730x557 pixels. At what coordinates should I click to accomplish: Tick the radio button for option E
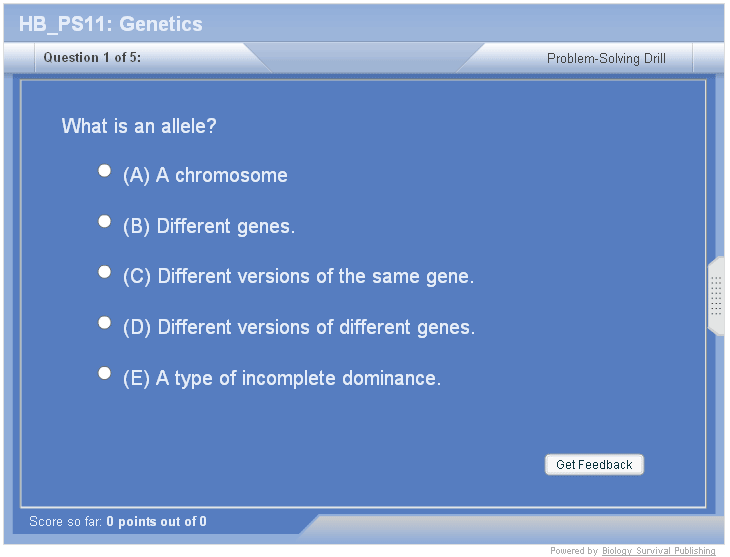pyautogui.click(x=104, y=373)
